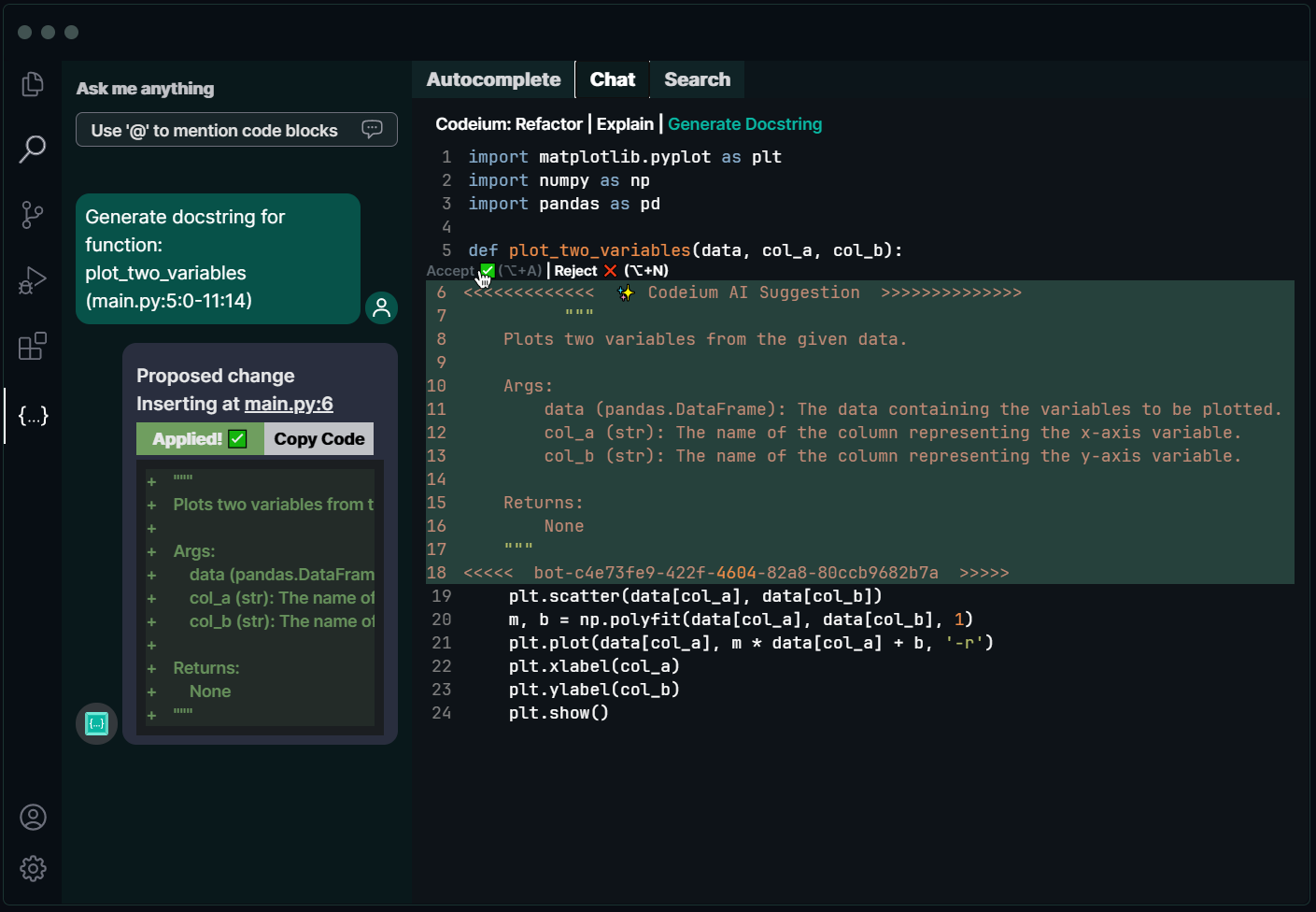Click the 'Use @ to mention code blocks' input
Image resolution: width=1316 pixels, height=912 pixels.
pyautogui.click(x=236, y=130)
